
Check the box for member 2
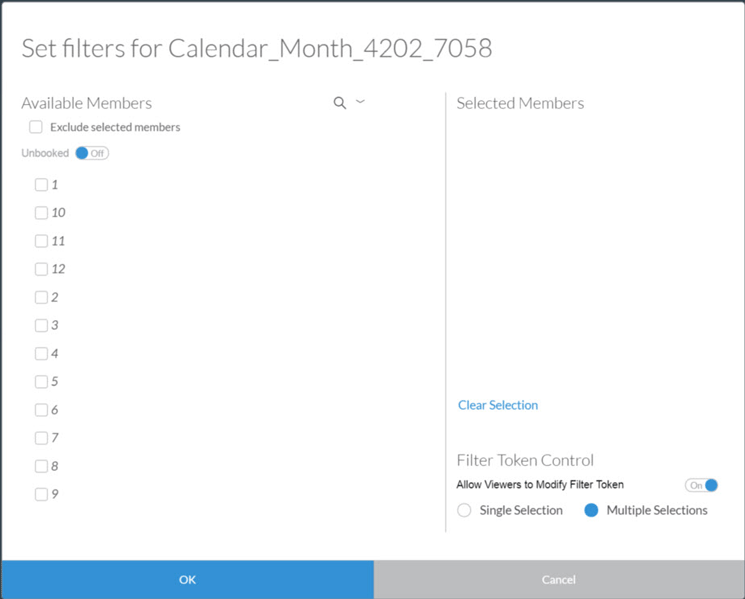coord(41,297)
